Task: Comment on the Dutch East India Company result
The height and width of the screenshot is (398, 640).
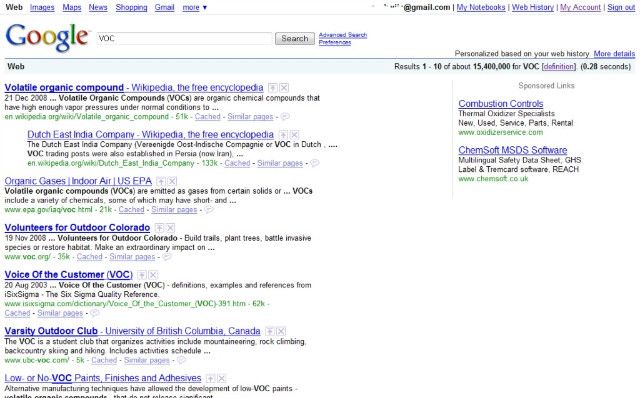Action: click(x=315, y=163)
